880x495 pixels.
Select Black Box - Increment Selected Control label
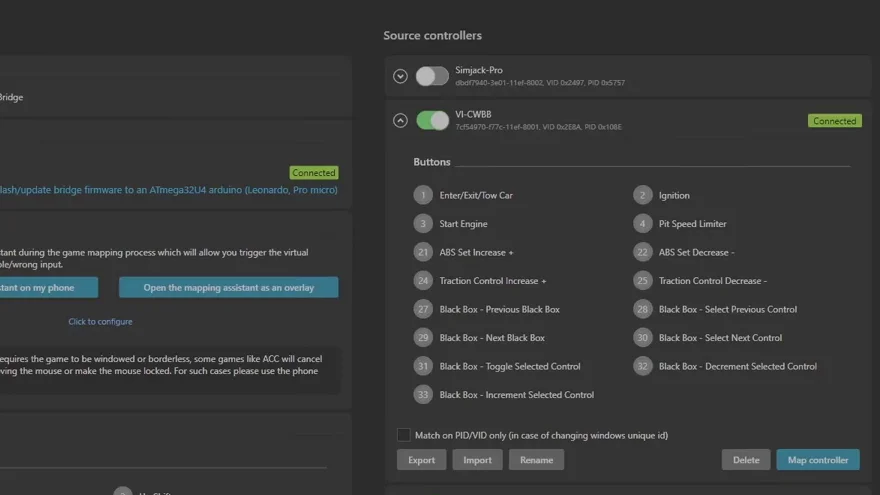click(517, 395)
